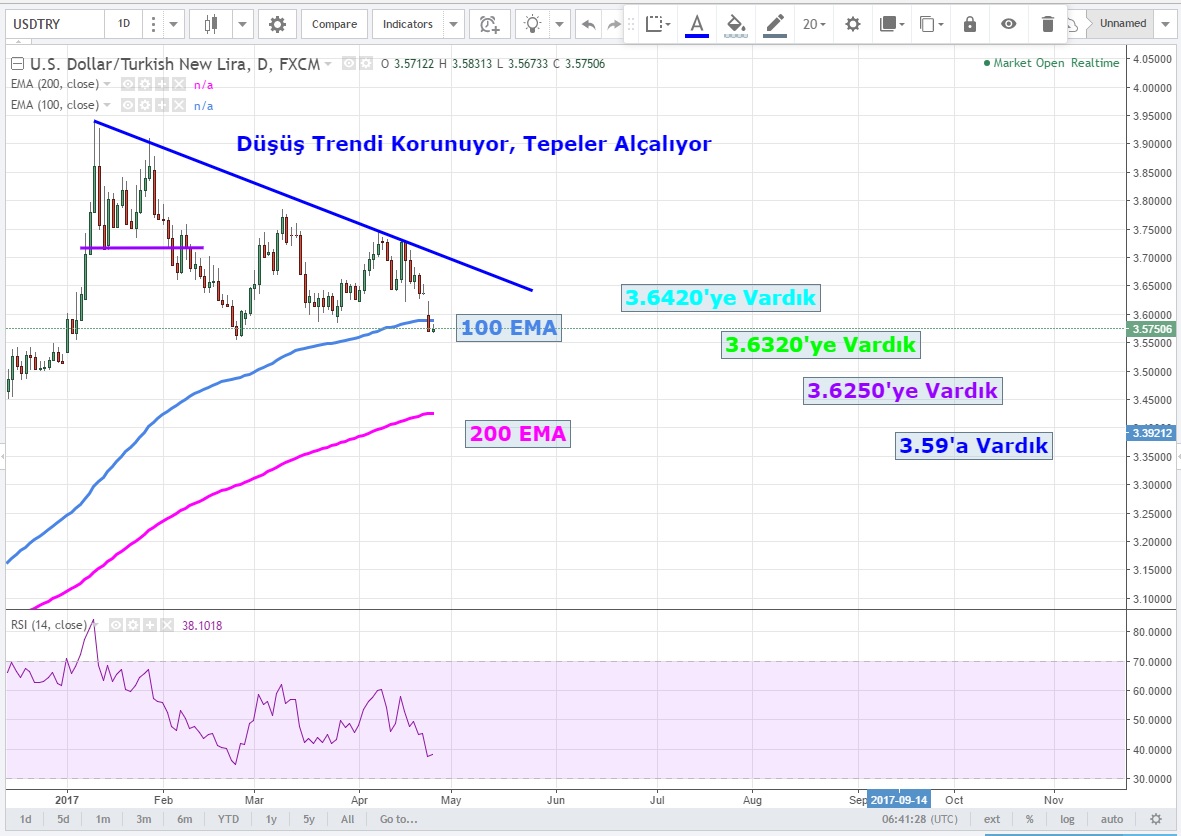Open drawing settings gear in floating toolbar
Screen dimensions: 1181x836
tap(852, 24)
